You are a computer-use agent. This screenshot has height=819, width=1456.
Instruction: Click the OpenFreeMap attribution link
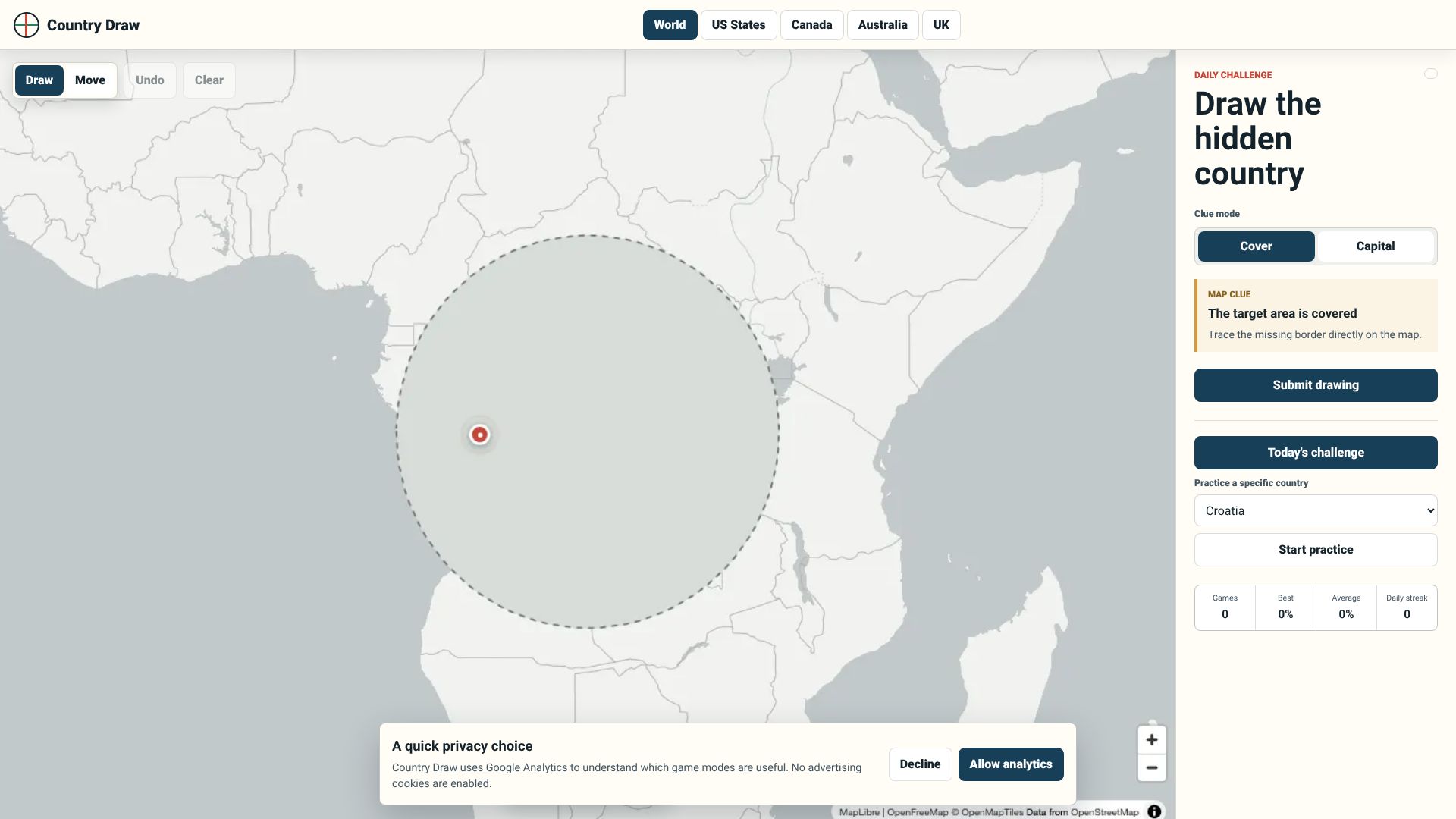pyautogui.click(x=918, y=812)
